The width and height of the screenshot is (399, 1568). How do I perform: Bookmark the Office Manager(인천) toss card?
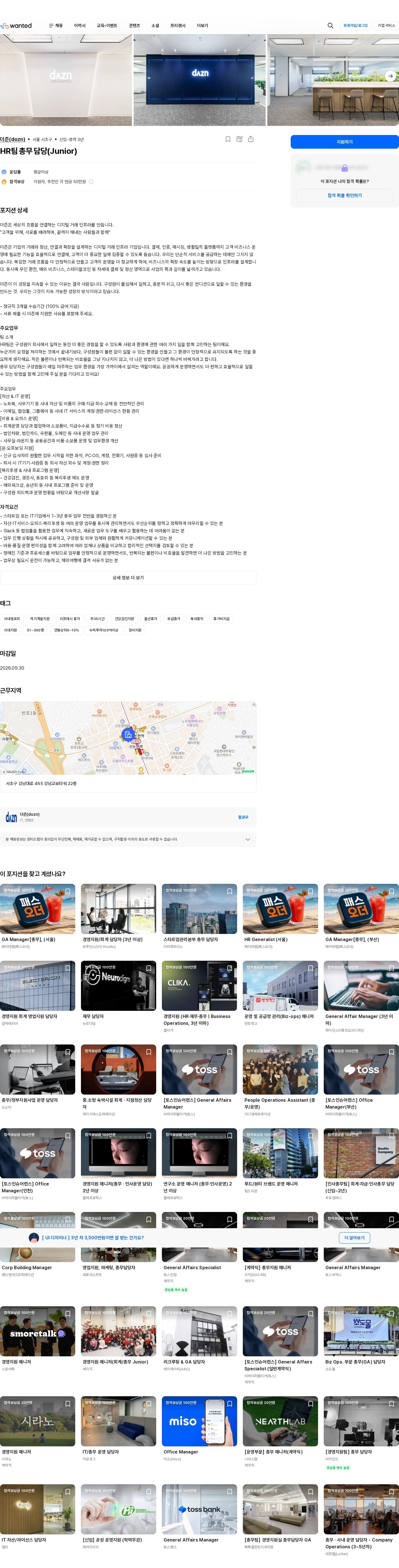click(68, 1136)
